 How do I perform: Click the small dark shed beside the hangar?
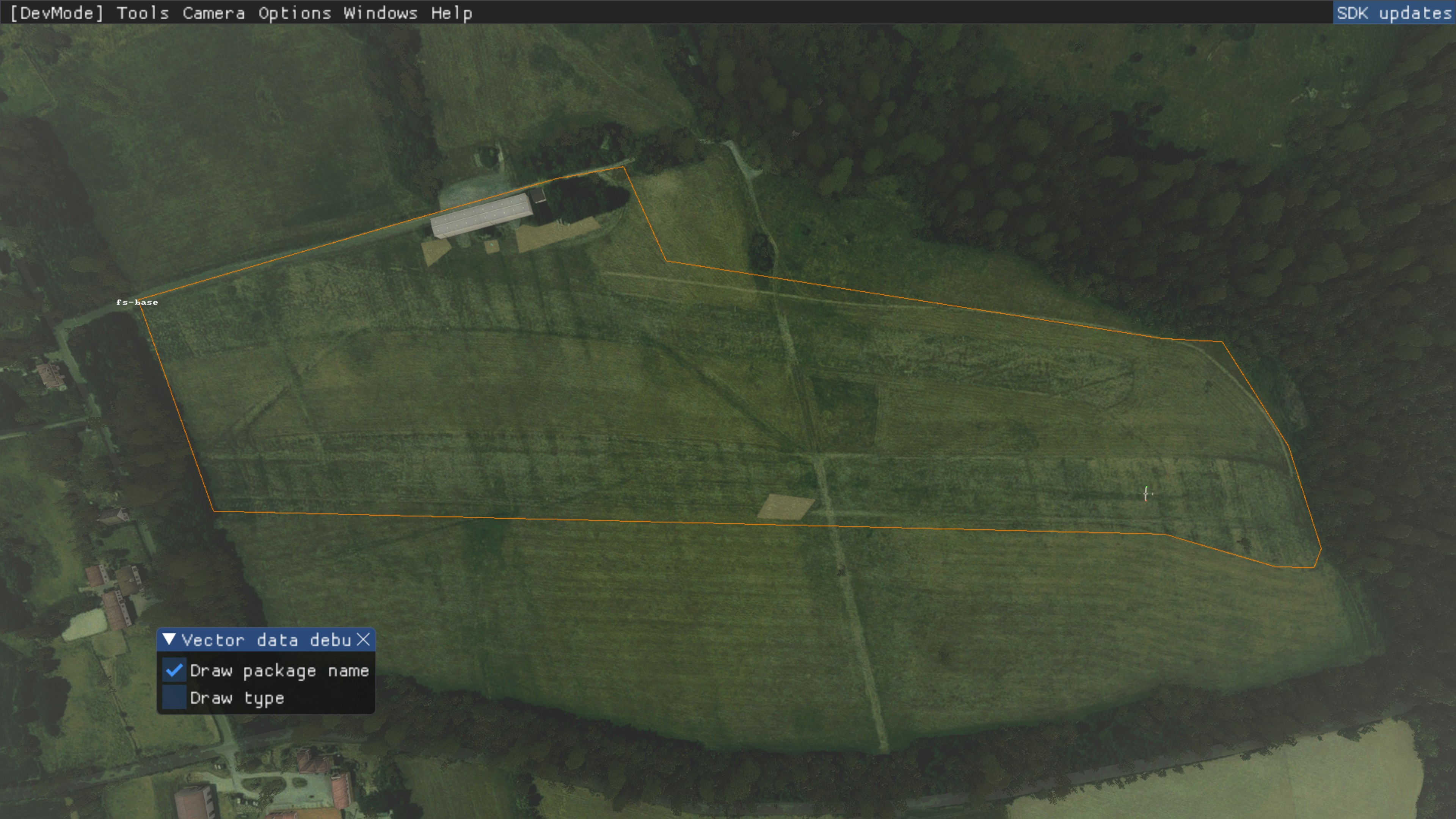coord(538,196)
